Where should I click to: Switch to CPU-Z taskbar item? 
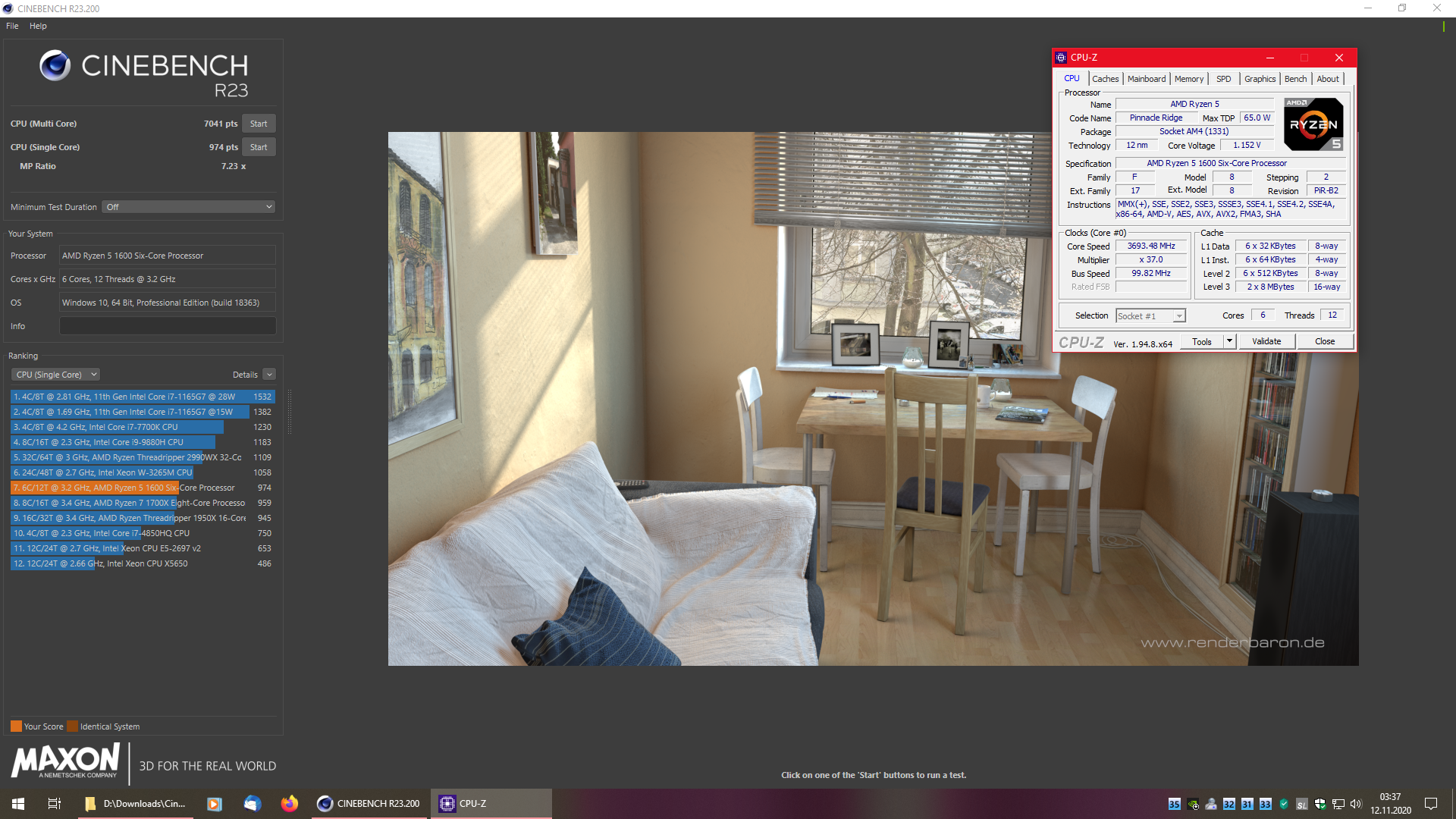[x=491, y=804]
